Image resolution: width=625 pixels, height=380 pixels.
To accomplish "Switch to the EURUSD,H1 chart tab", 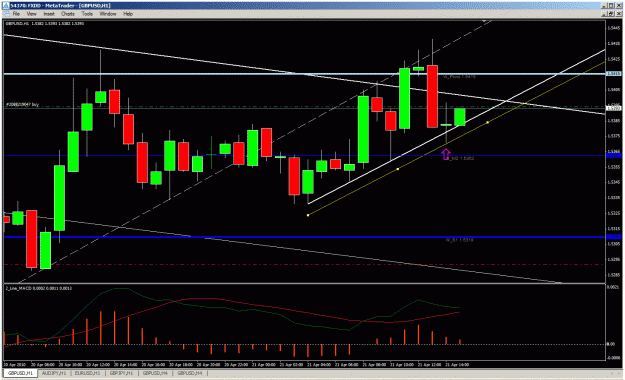I will (87, 373).
